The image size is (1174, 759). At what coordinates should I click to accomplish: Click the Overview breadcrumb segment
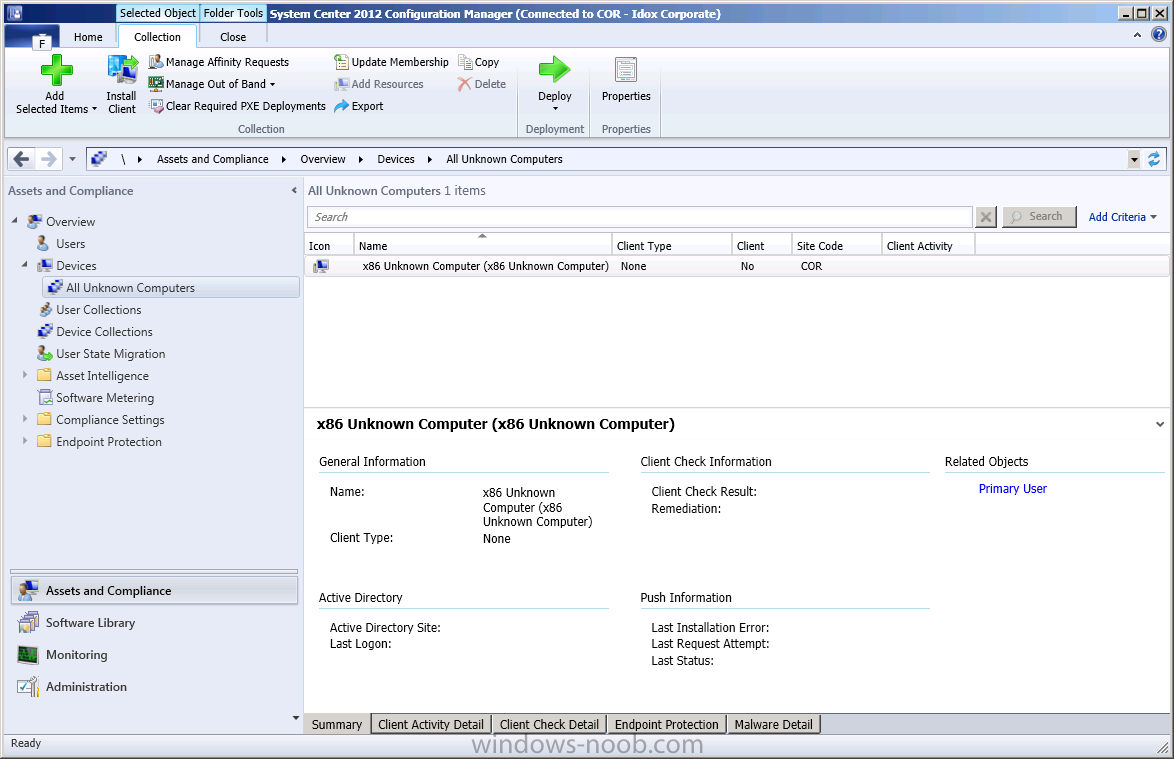pos(323,159)
